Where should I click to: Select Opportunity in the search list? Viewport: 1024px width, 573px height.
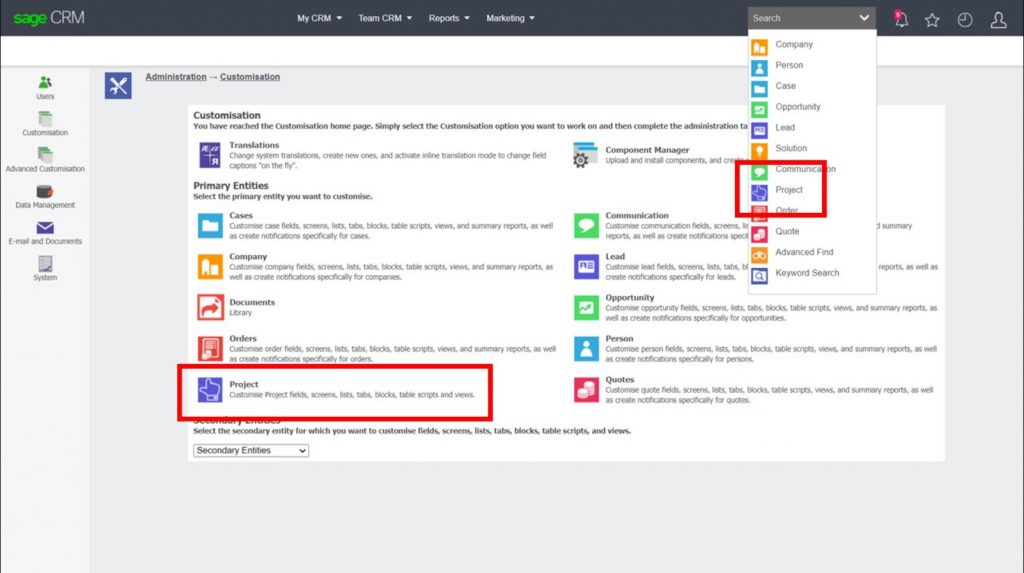coord(797,107)
